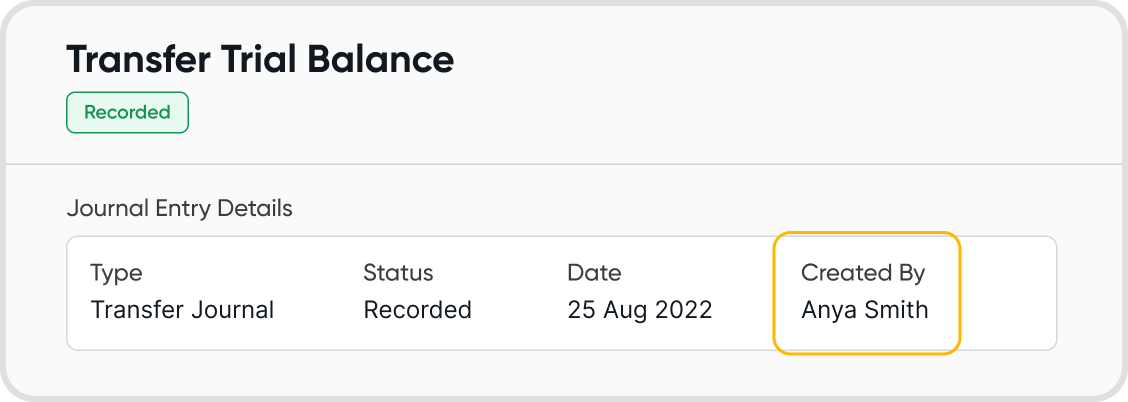Select the 25 Aug 2022 date value
The width and height of the screenshot is (1128, 402).
point(639,310)
